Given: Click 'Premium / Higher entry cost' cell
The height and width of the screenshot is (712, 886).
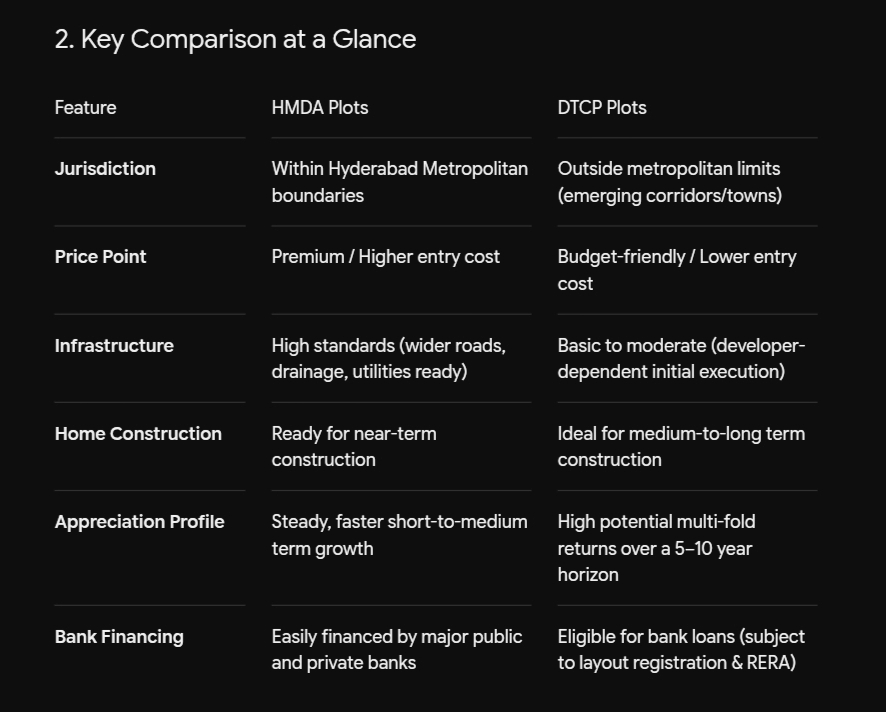Looking at the screenshot, I should pyautogui.click(x=385, y=257).
